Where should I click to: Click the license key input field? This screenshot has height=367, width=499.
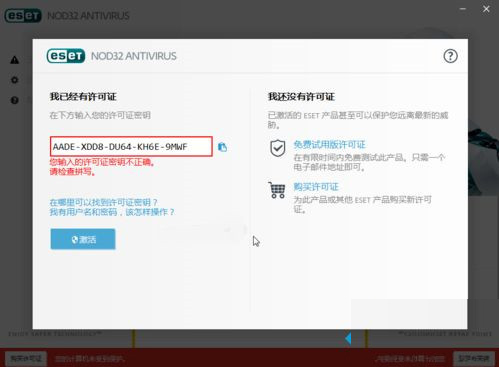tap(131, 146)
